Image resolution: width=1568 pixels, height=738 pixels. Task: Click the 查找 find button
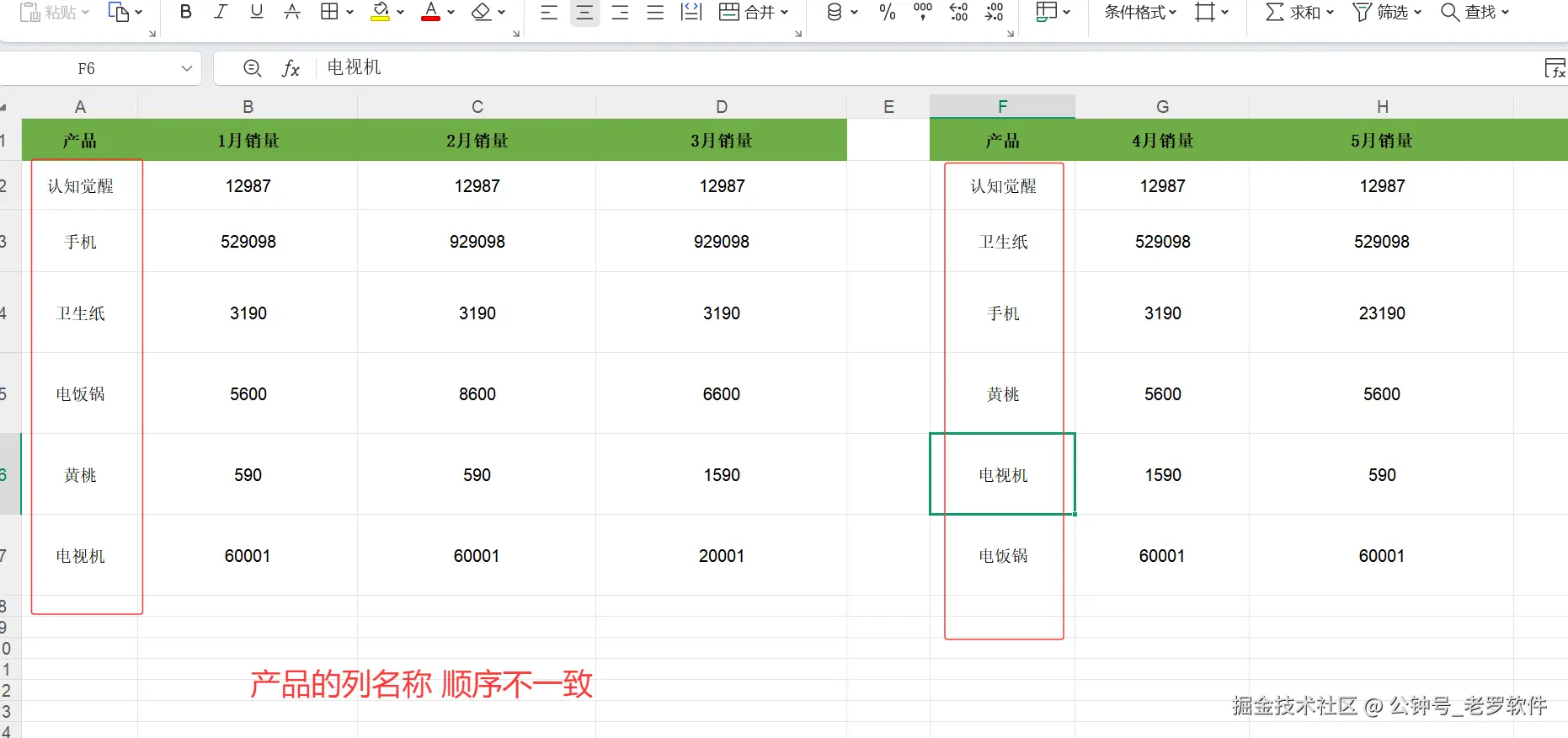click(1469, 12)
